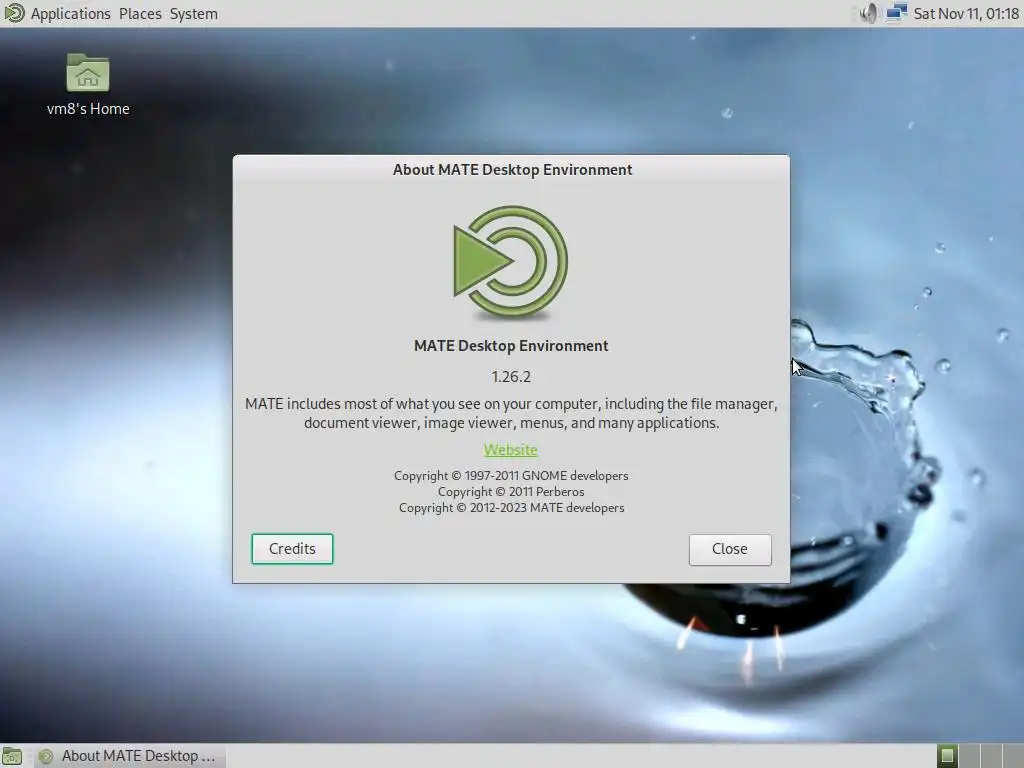Show calendar from the clock Sat Nov 11
The height and width of the screenshot is (768, 1024).
[x=966, y=14]
